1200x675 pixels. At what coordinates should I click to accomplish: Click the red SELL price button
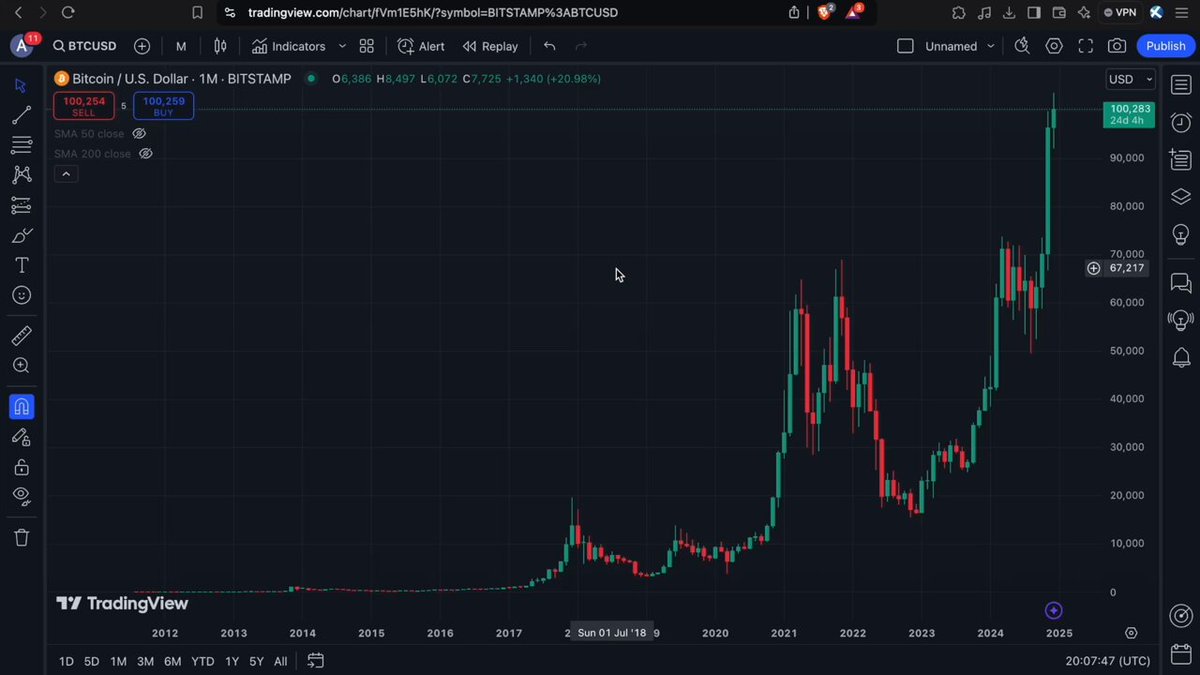click(84, 106)
